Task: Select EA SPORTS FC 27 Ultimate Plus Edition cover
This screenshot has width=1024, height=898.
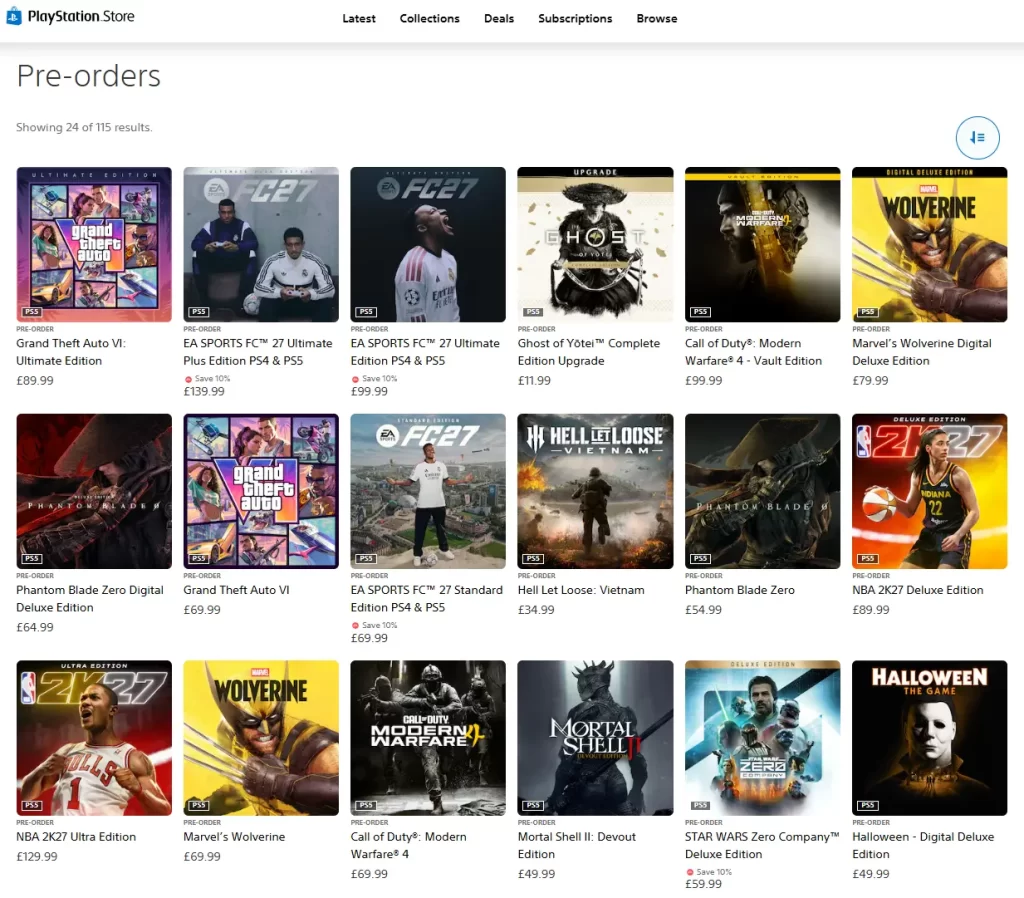Action: click(261, 244)
